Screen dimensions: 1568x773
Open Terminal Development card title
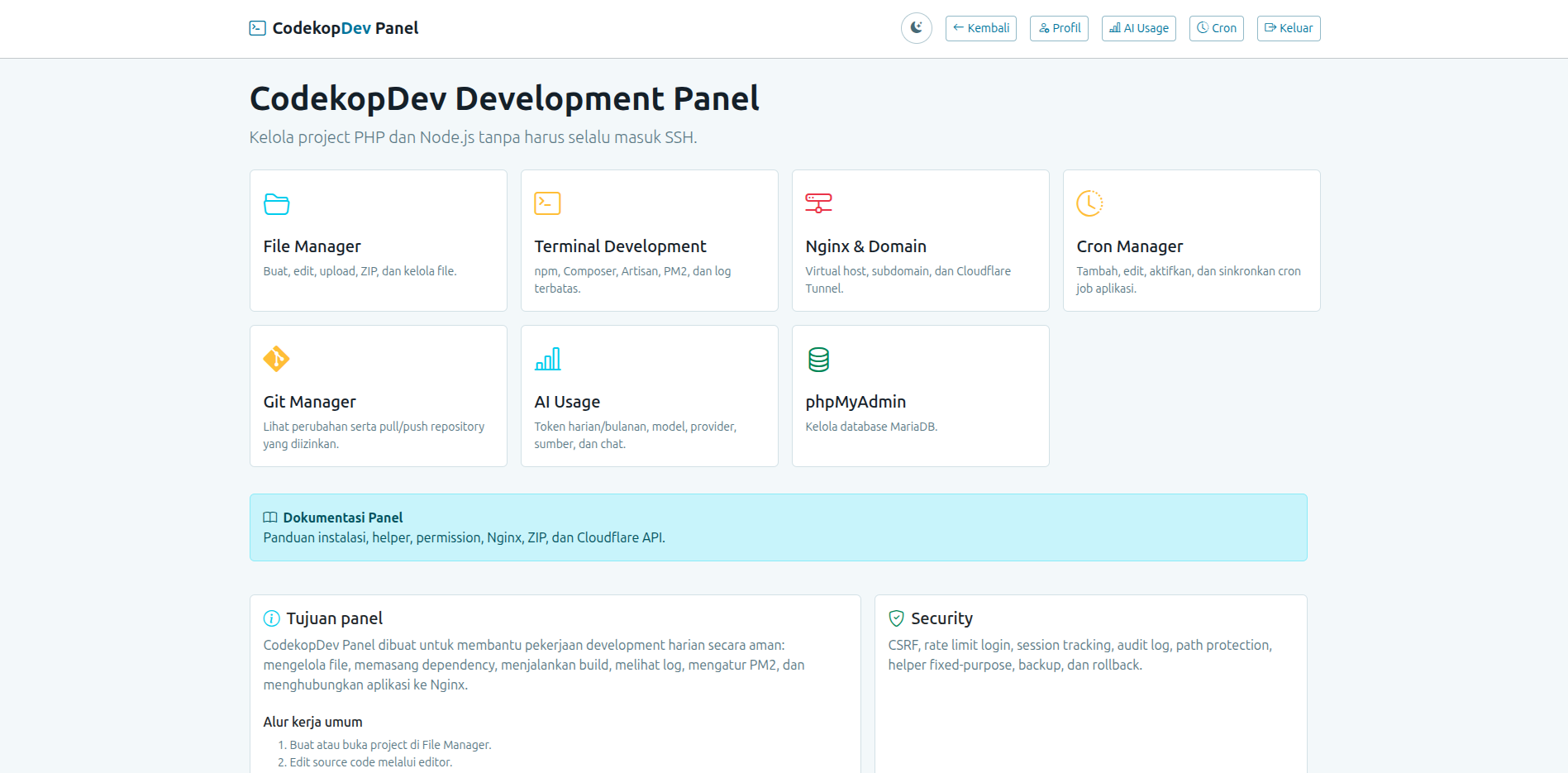pos(620,246)
